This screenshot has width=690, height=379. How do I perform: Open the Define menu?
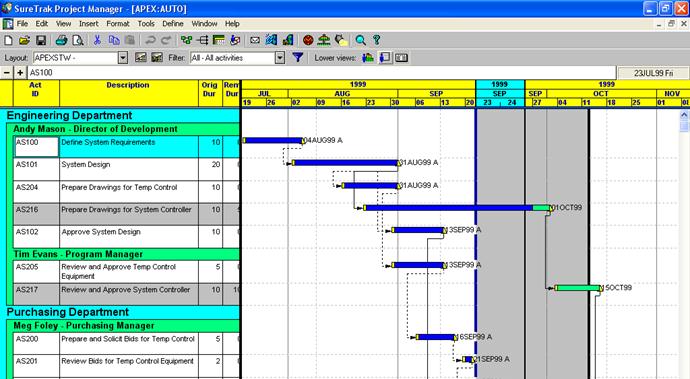pos(172,24)
